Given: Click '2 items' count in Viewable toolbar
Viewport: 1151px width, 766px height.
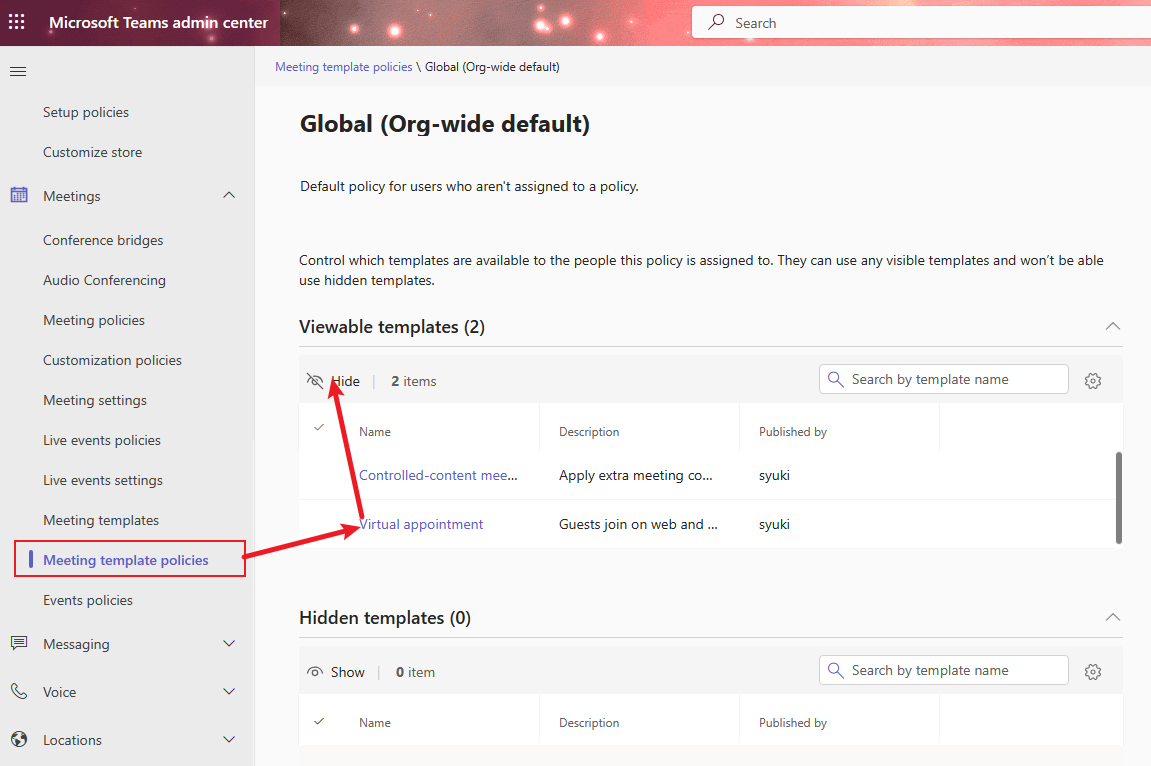Looking at the screenshot, I should (x=414, y=382).
